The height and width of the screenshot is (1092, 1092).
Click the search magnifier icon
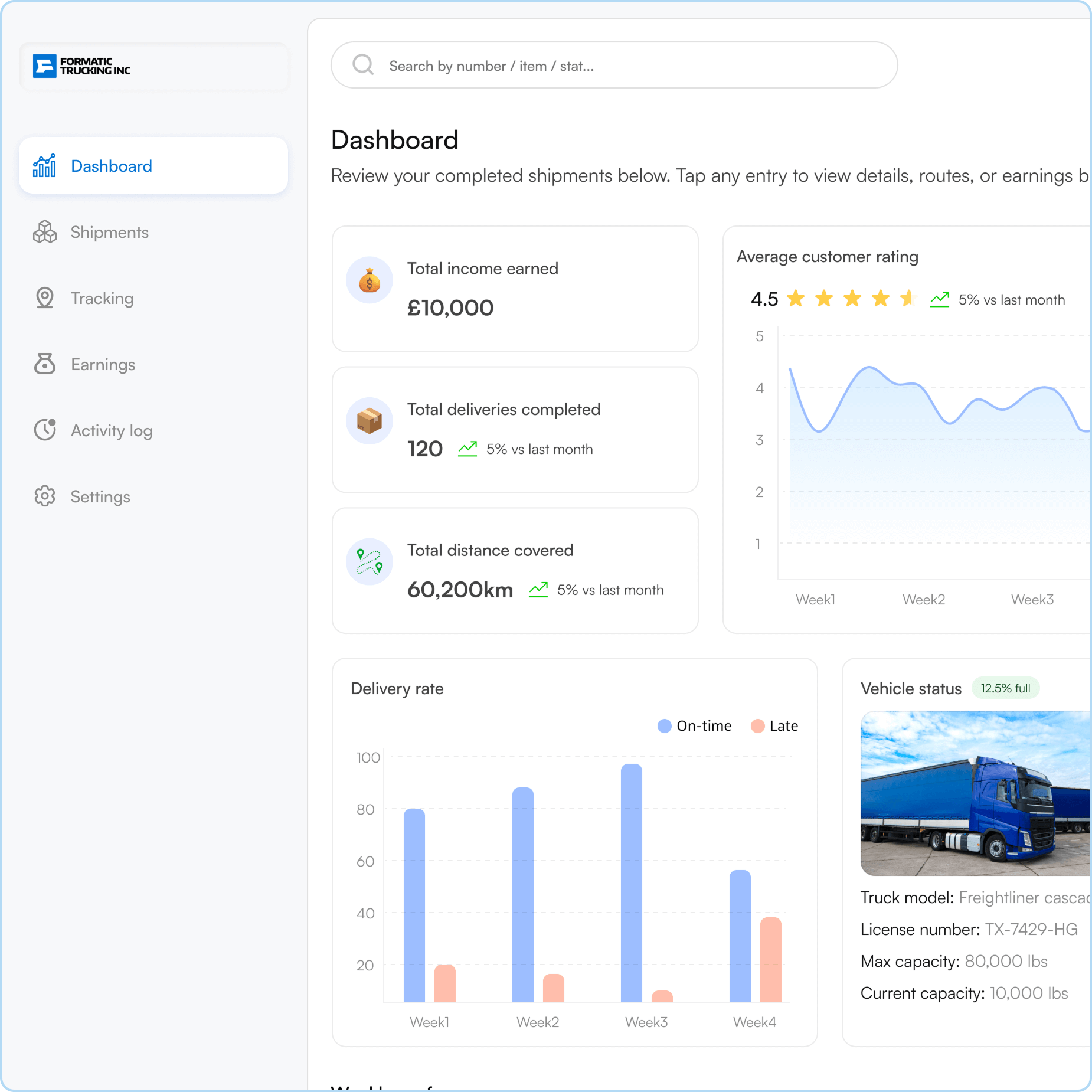[363, 65]
